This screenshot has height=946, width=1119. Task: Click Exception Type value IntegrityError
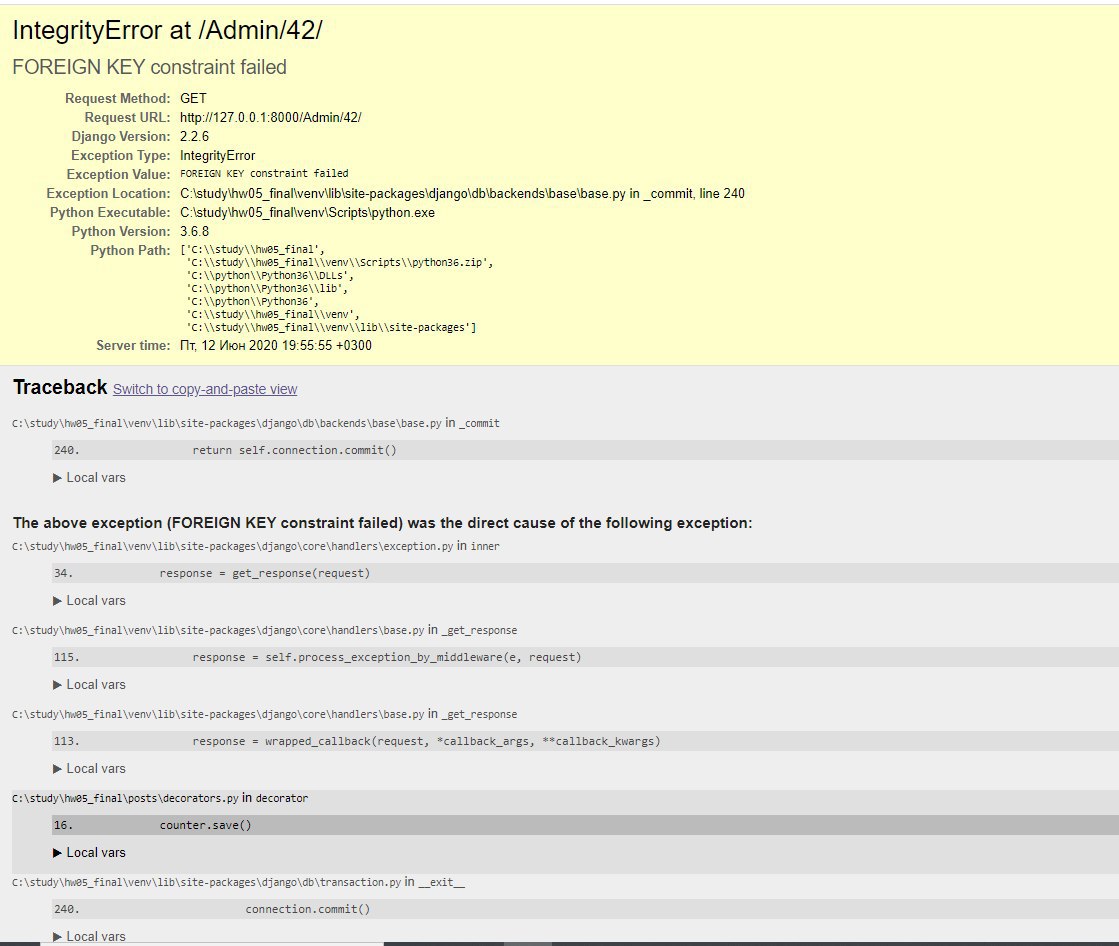click(218, 156)
